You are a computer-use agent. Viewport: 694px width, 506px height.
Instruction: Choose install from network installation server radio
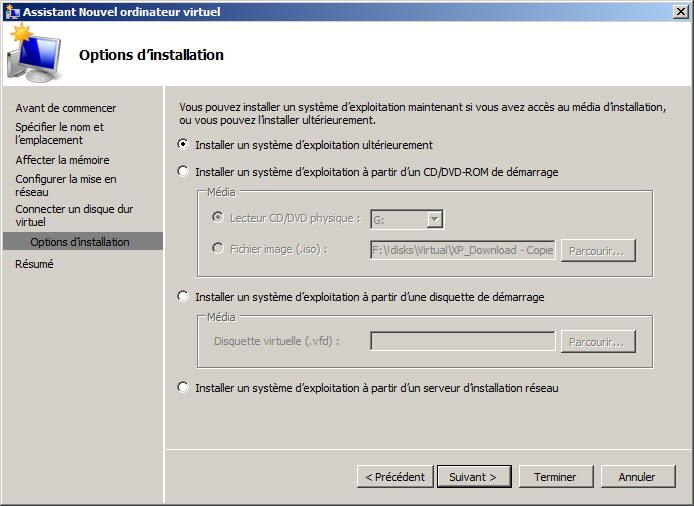183,387
